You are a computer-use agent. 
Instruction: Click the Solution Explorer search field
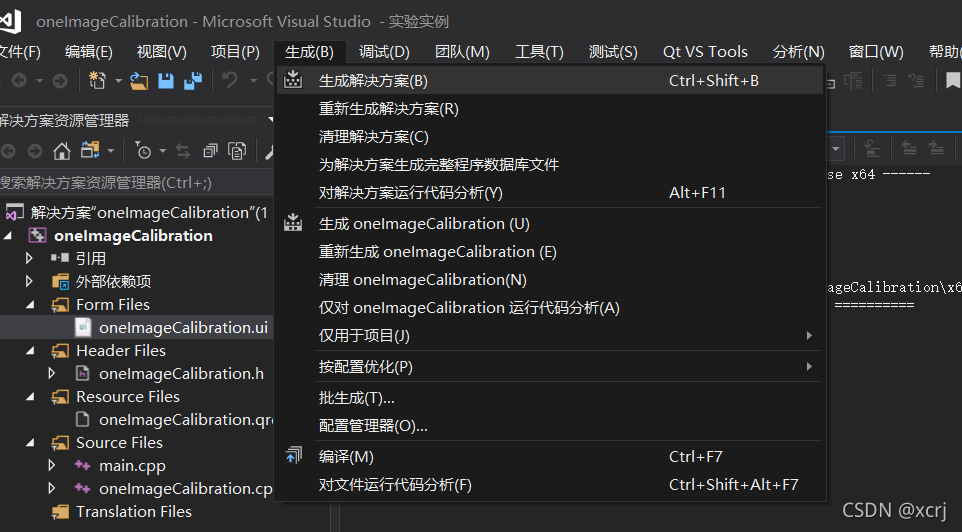coord(136,182)
